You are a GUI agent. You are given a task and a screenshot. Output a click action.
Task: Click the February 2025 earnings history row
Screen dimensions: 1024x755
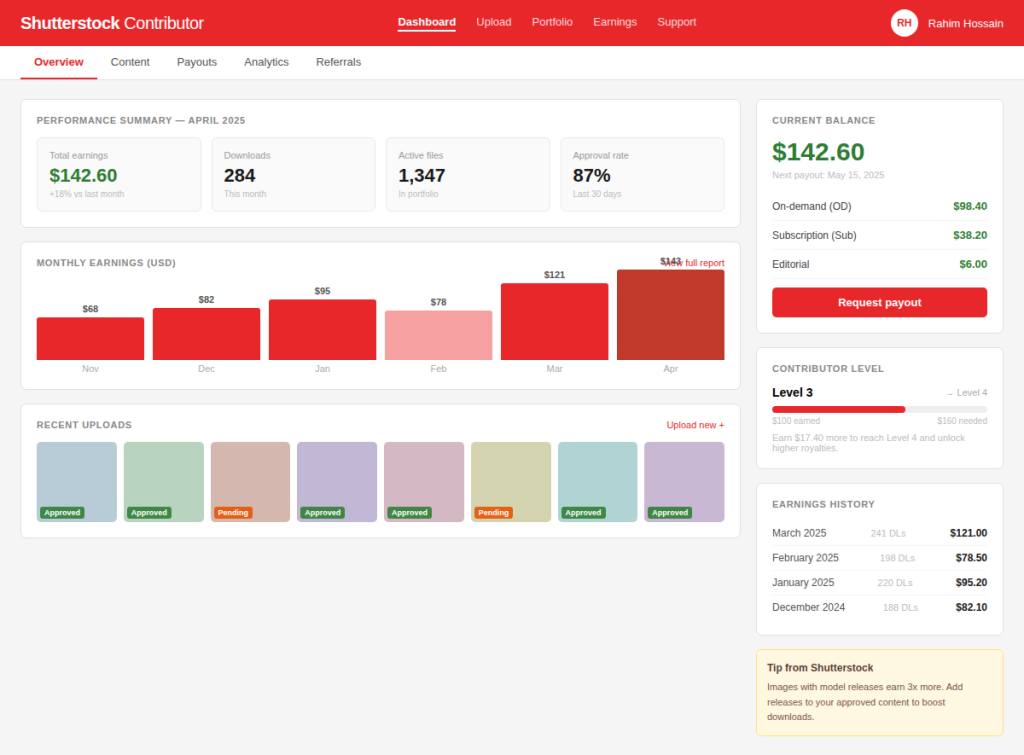879,558
